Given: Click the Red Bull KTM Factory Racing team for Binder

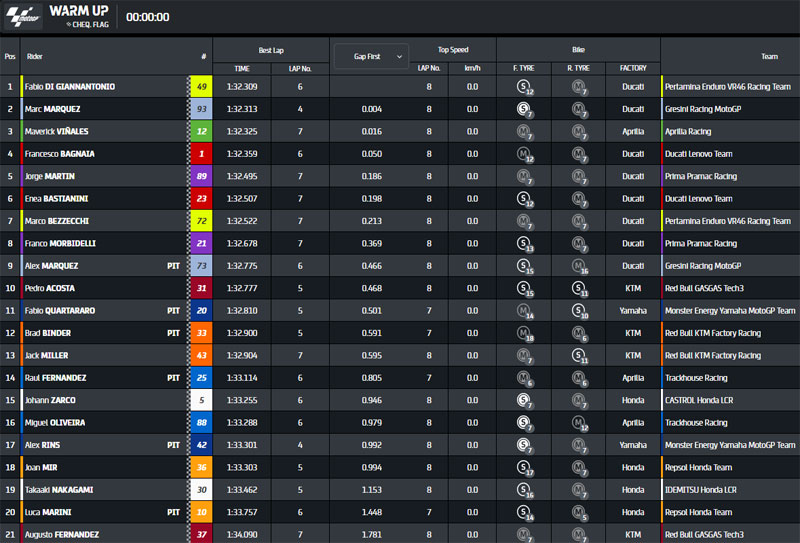Looking at the screenshot, I should pyautogui.click(x=712, y=333).
